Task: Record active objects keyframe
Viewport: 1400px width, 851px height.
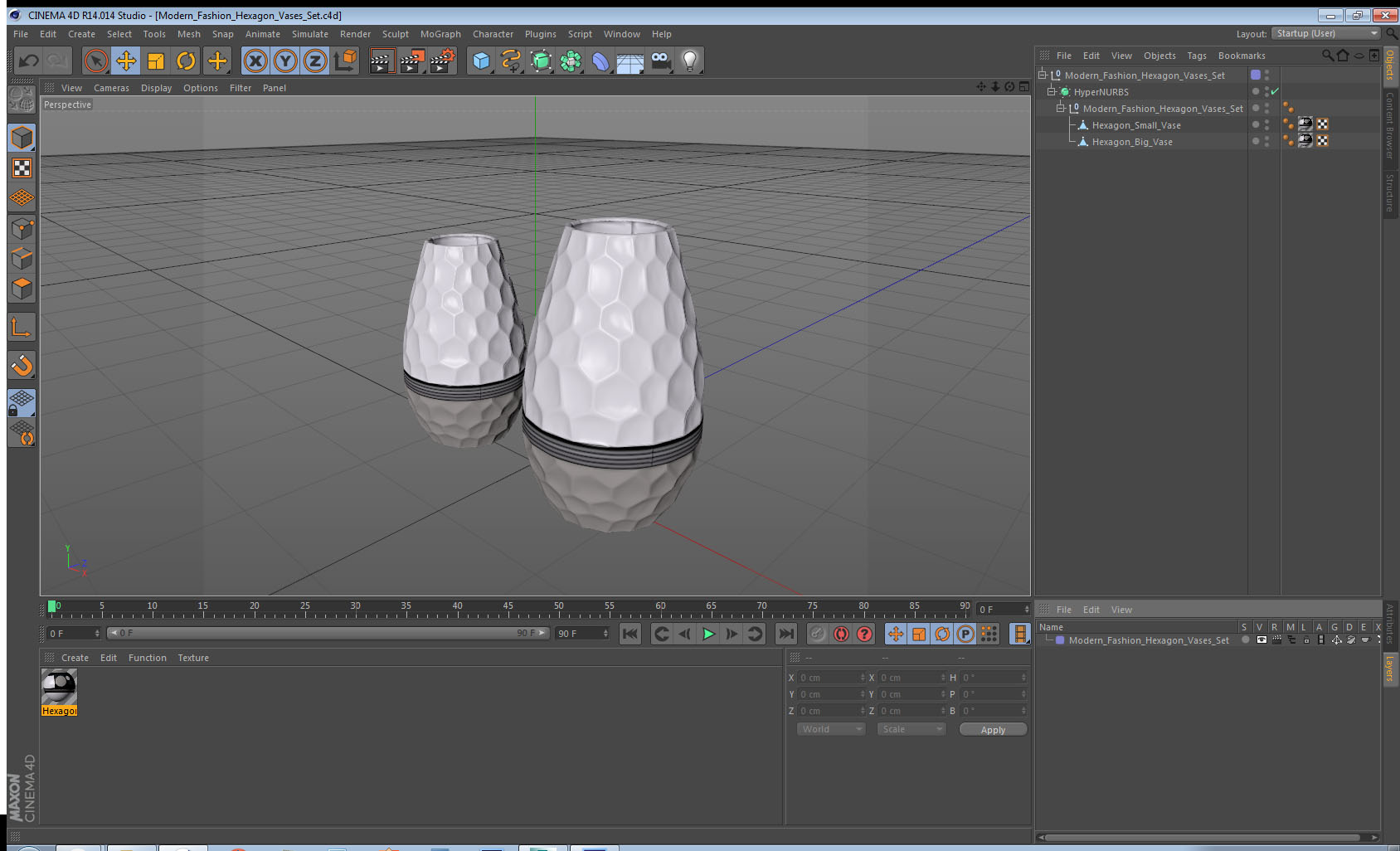Action: (818, 634)
